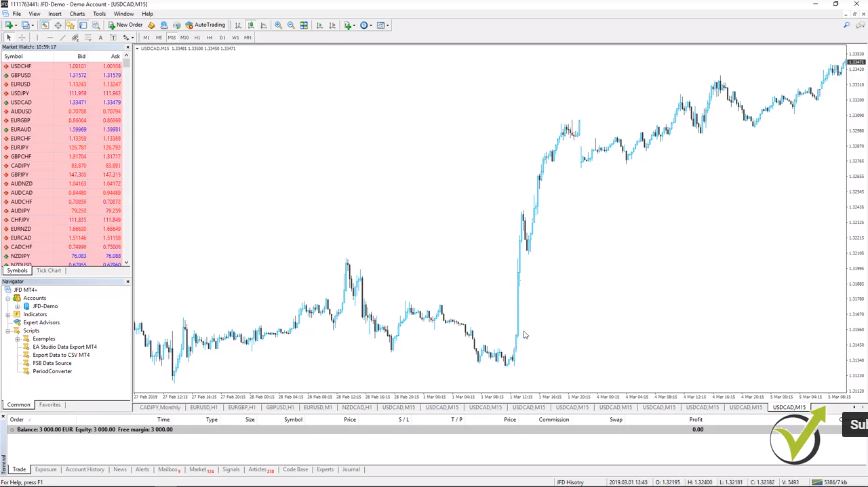Switch timeframe to D1
This screenshot has width=868, height=487.
click(223, 38)
